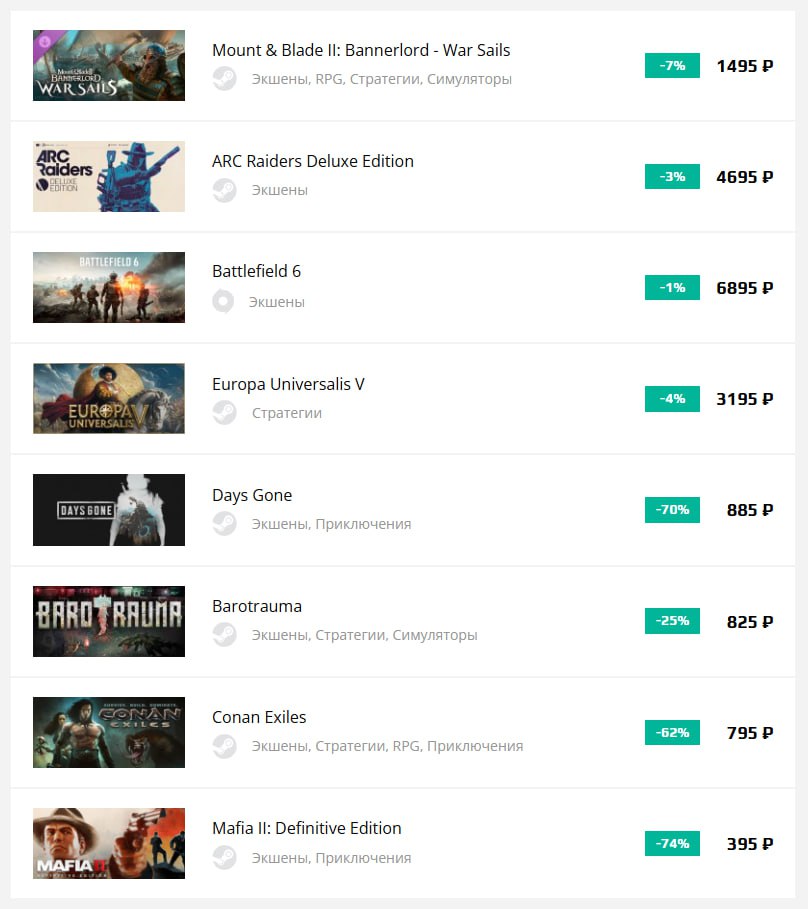
Task: Go to Mafia II: Definitive Edition page
Action: [x=306, y=828]
